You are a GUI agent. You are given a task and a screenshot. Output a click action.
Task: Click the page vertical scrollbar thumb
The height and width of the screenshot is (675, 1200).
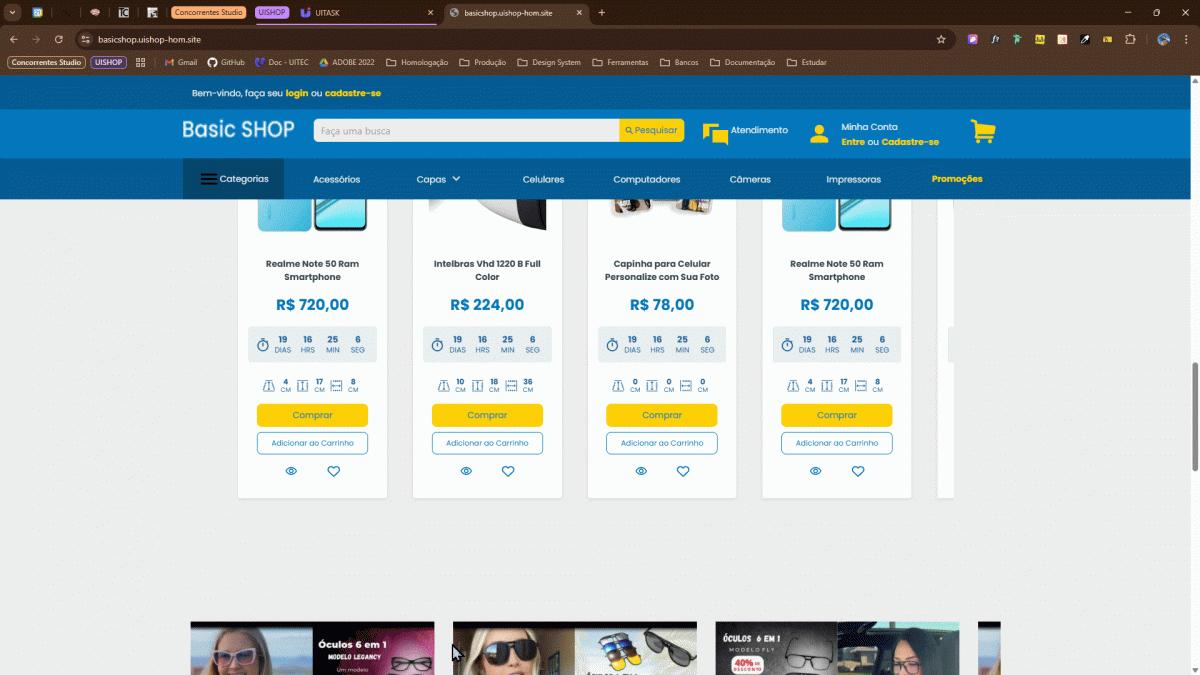(1194, 415)
